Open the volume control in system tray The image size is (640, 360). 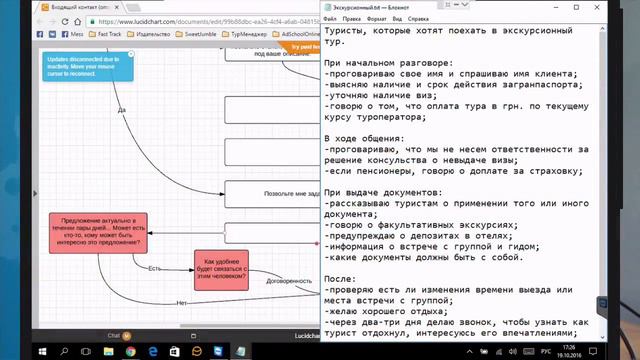[x=513, y=351]
